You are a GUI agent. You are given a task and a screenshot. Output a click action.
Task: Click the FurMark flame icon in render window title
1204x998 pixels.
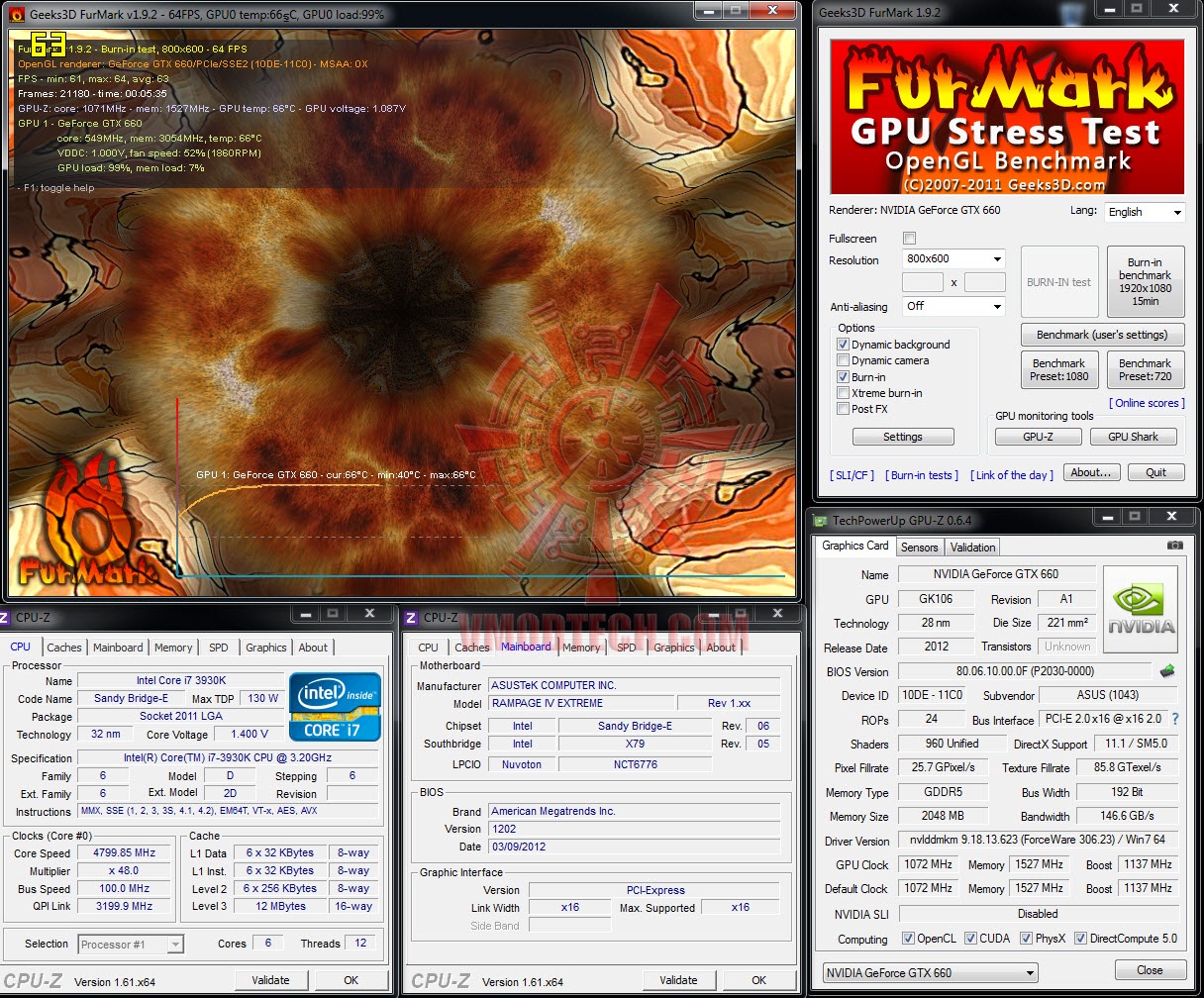pyautogui.click(x=16, y=14)
